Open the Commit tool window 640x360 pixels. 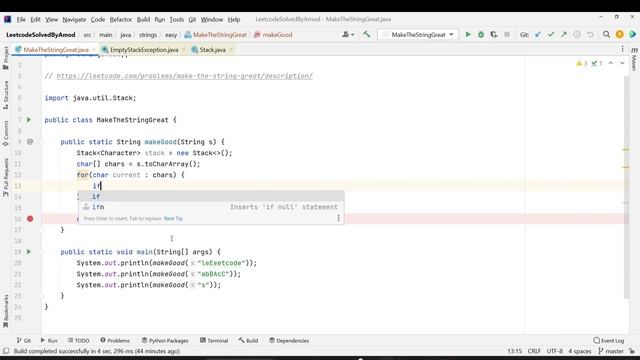point(6,133)
